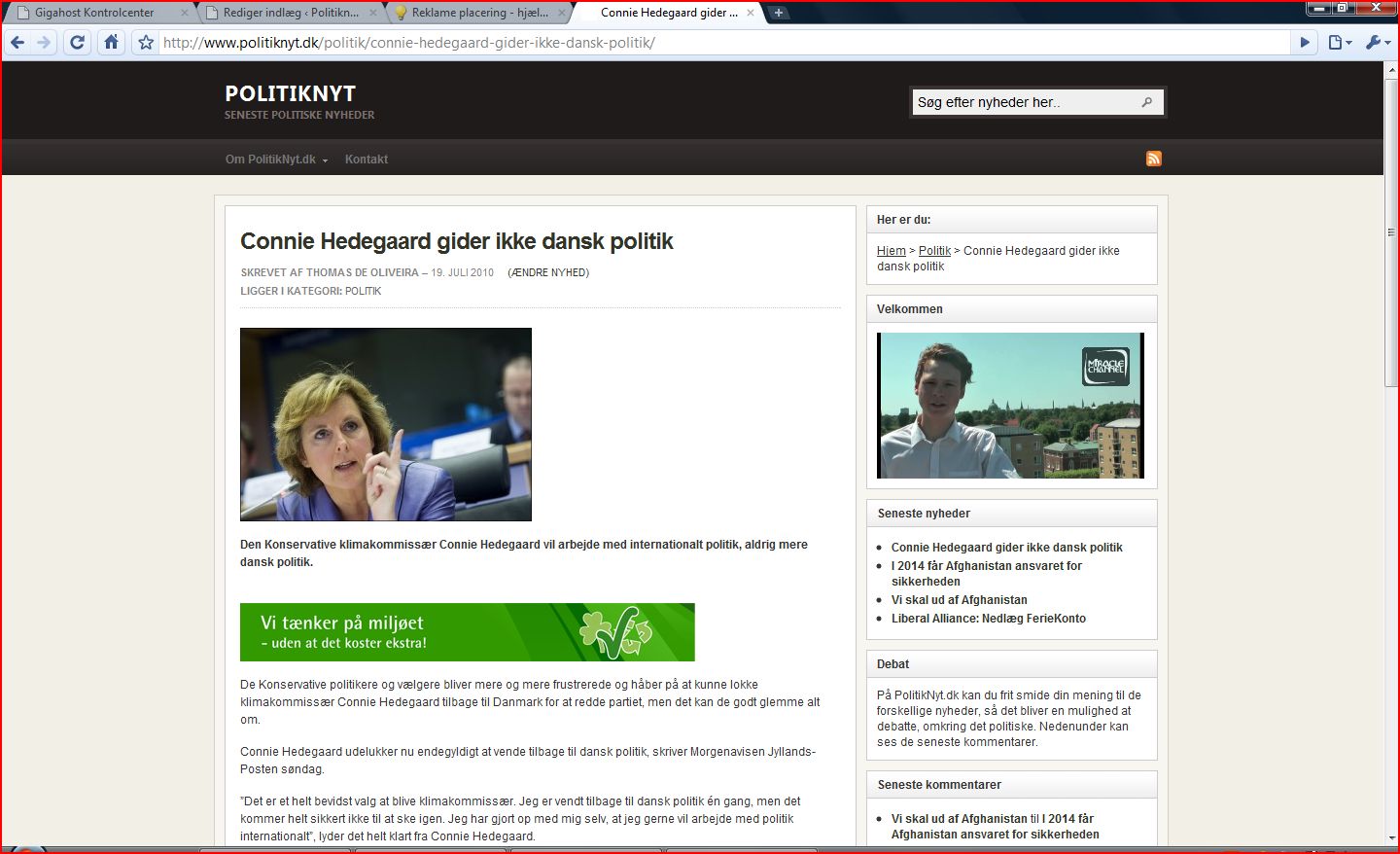Reload the current page
Viewport: 1400px width, 854px height.
click(x=78, y=42)
